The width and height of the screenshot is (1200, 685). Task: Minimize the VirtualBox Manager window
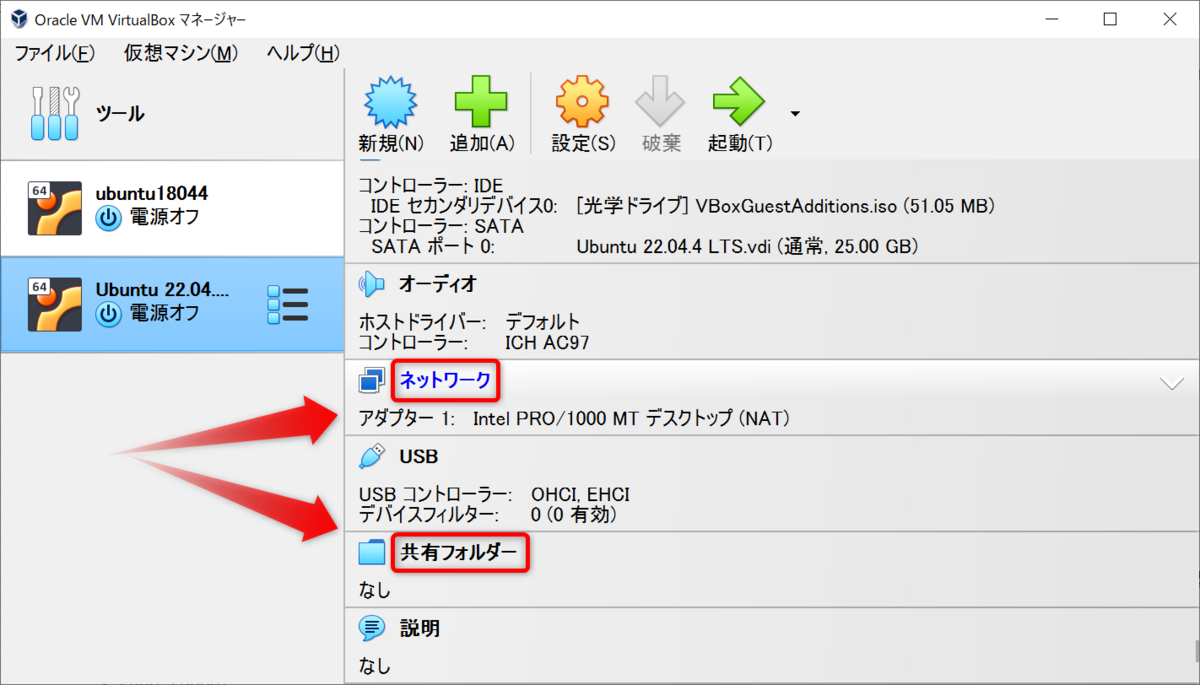1051,19
